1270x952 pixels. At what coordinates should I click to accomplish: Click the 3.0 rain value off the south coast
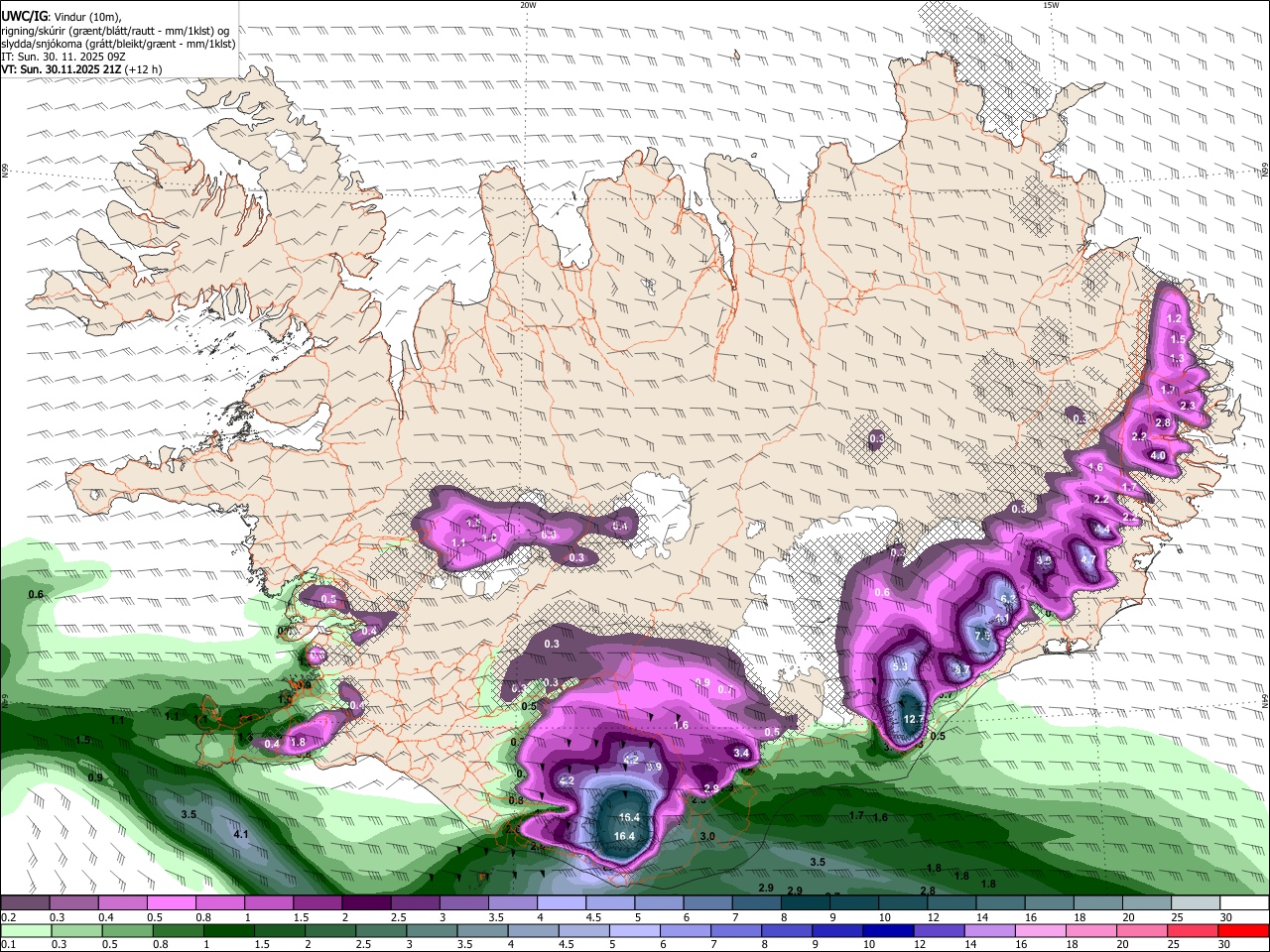click(x=707, y=837)
